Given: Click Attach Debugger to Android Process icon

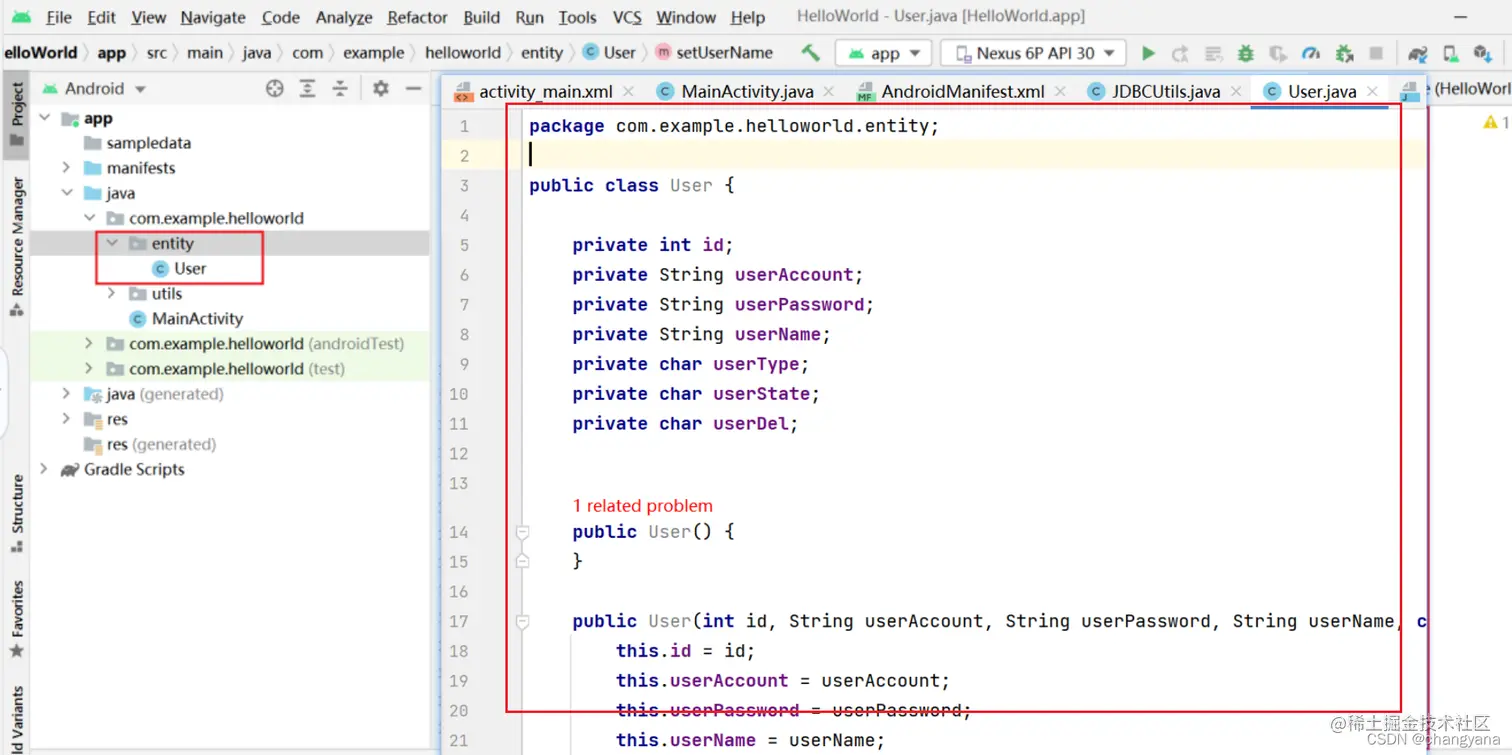Looking at the screenshot, I should coord(1344,53).
